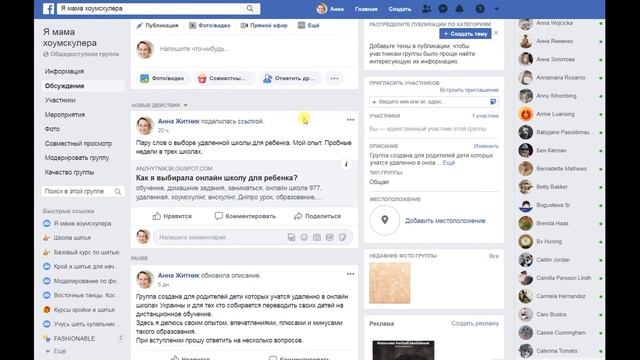Click the Напишите комментарий field
This screenshot has height=360, width=640.
(220, 237)
